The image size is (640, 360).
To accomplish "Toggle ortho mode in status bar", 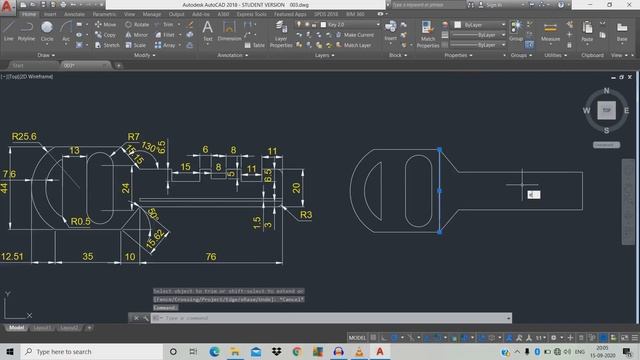I will [x=384, y=338].
